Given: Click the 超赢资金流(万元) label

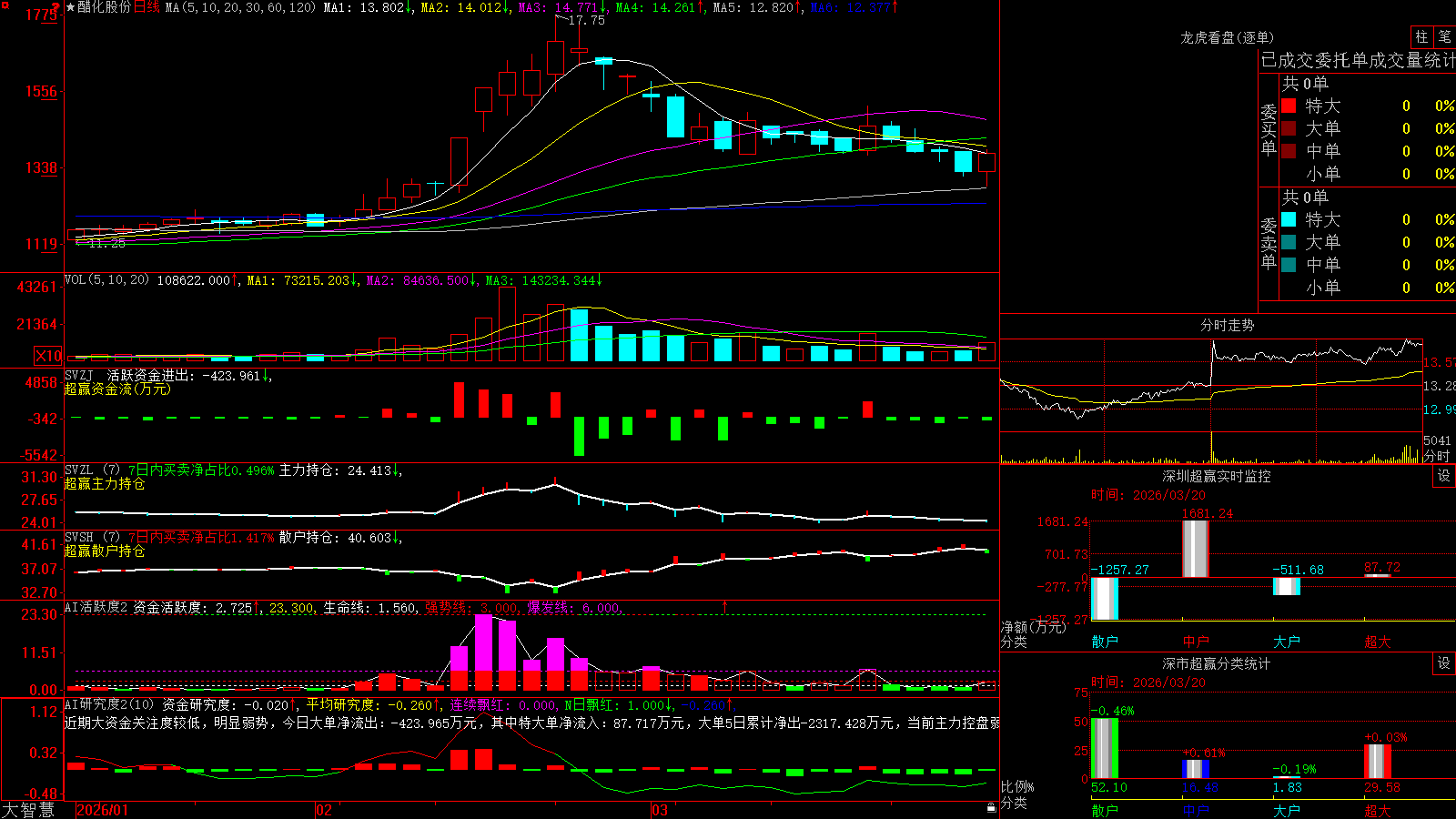Looking at the screenshot, I should 117,389.
